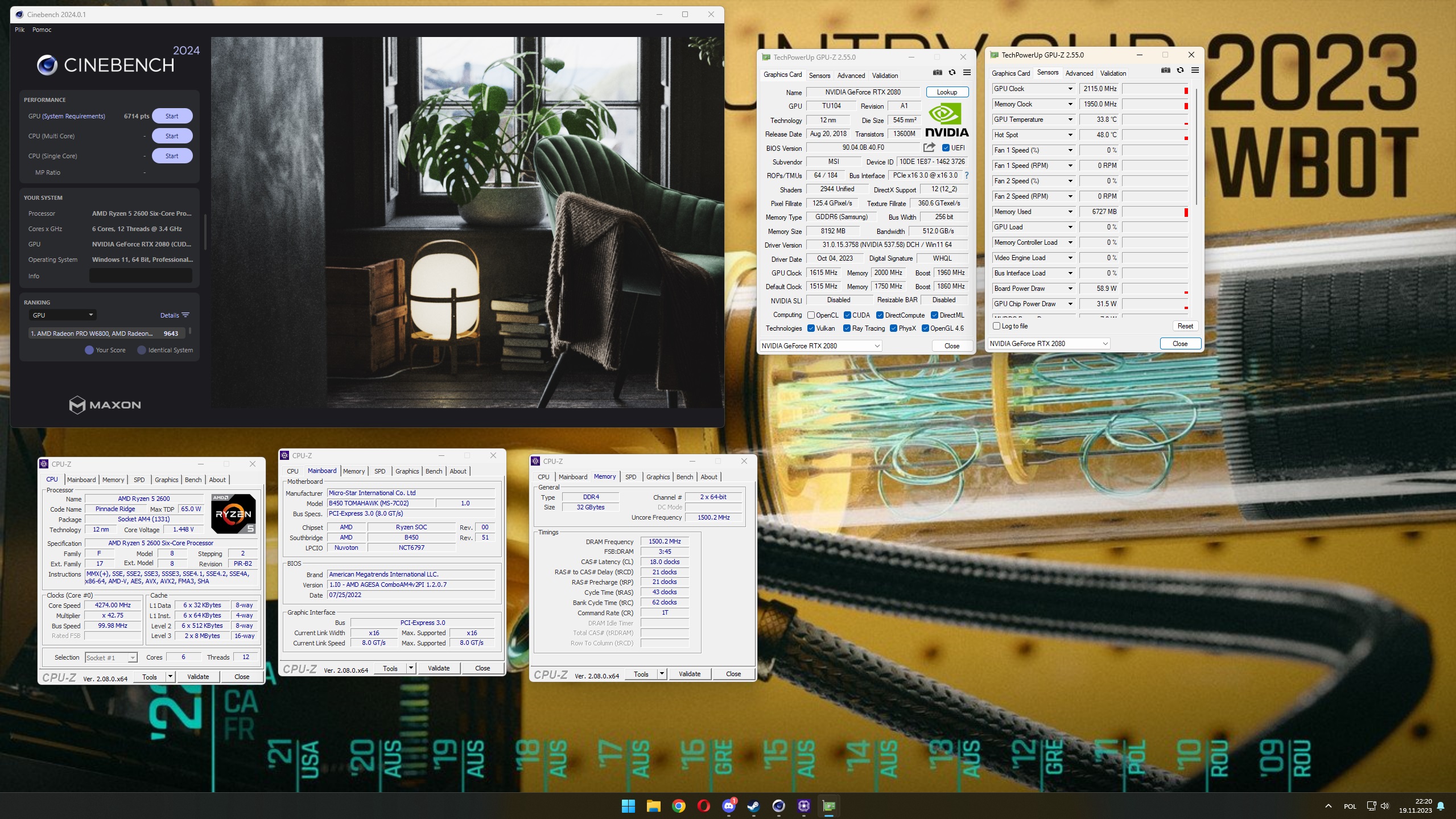Switch to GPU-Z via taskbar icon
1456x819 pixels.
coord(828,806)
